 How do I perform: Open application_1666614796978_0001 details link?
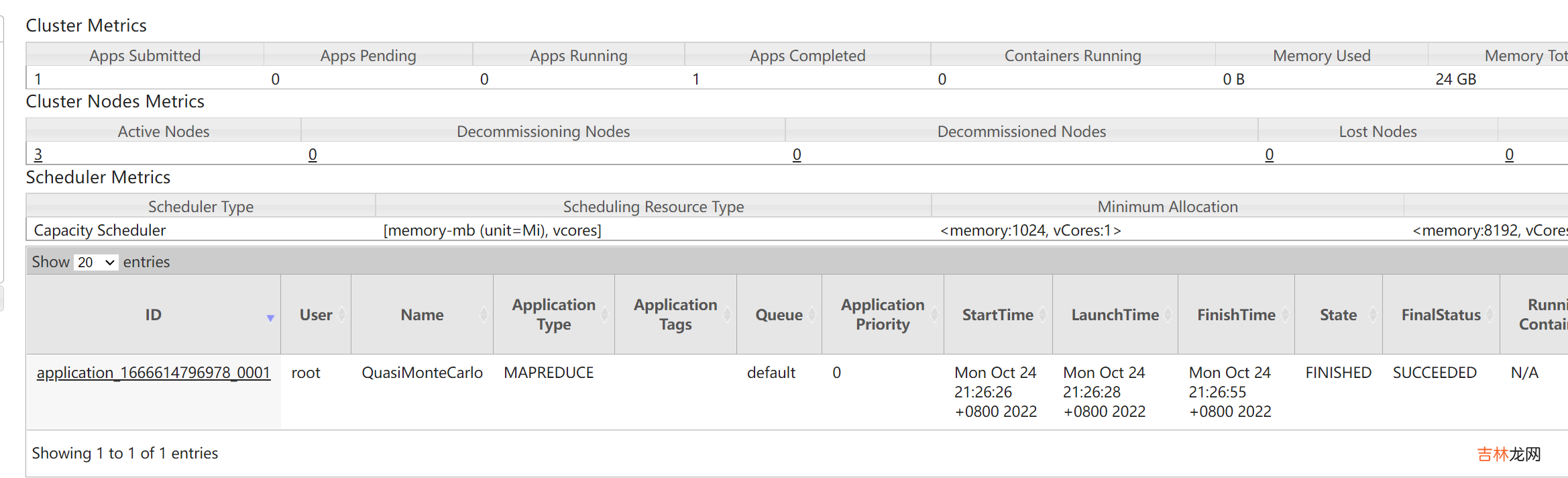[x=154, y=373]
